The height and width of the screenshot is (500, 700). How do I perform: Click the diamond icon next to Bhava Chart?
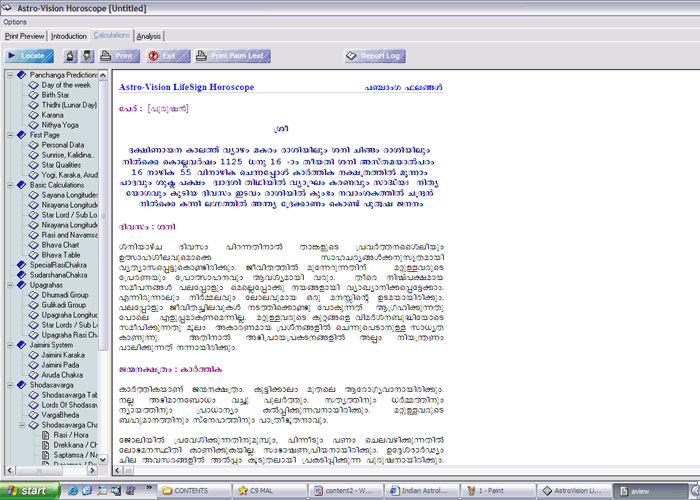[x=33, y=245]
